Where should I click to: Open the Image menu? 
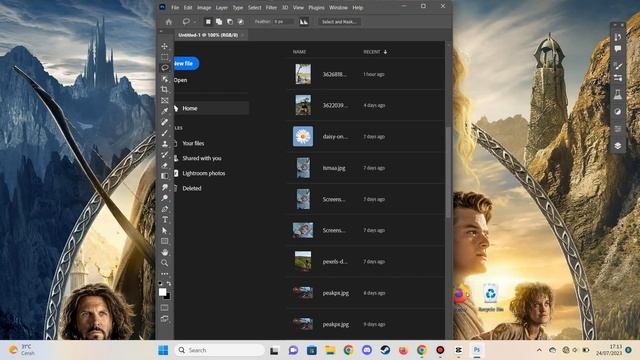204,7
